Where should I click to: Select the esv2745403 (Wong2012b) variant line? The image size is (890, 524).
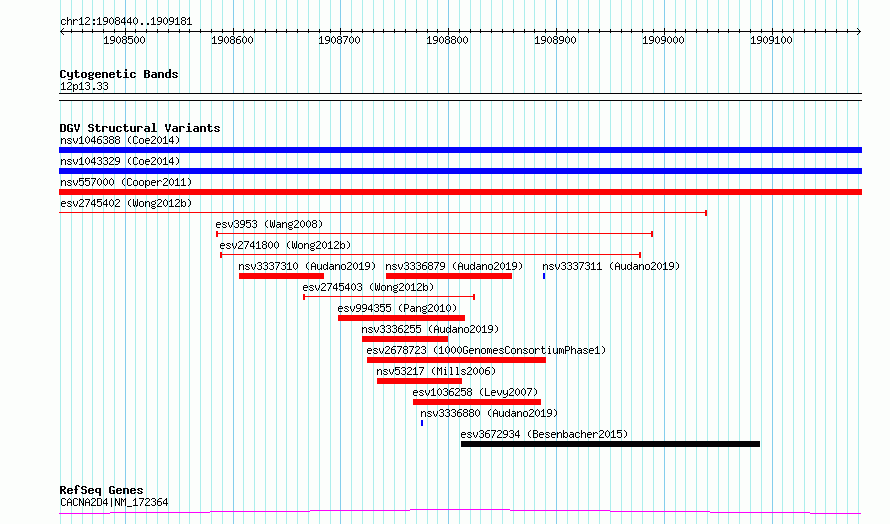click(x=389, y=297)
